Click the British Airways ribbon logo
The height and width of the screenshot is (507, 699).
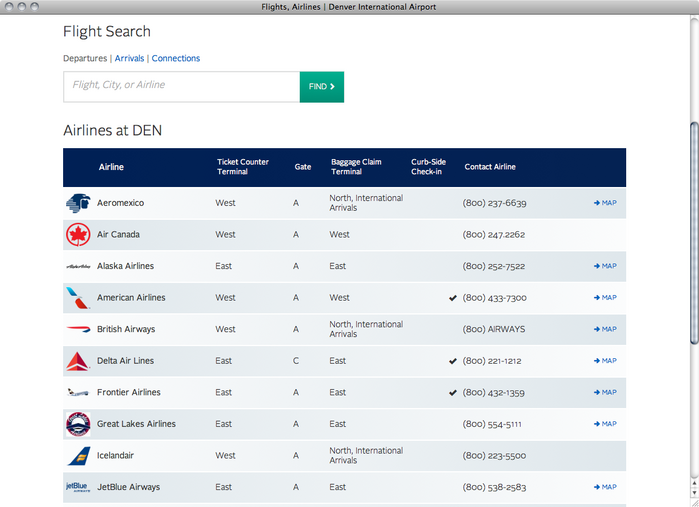(78, 329)
